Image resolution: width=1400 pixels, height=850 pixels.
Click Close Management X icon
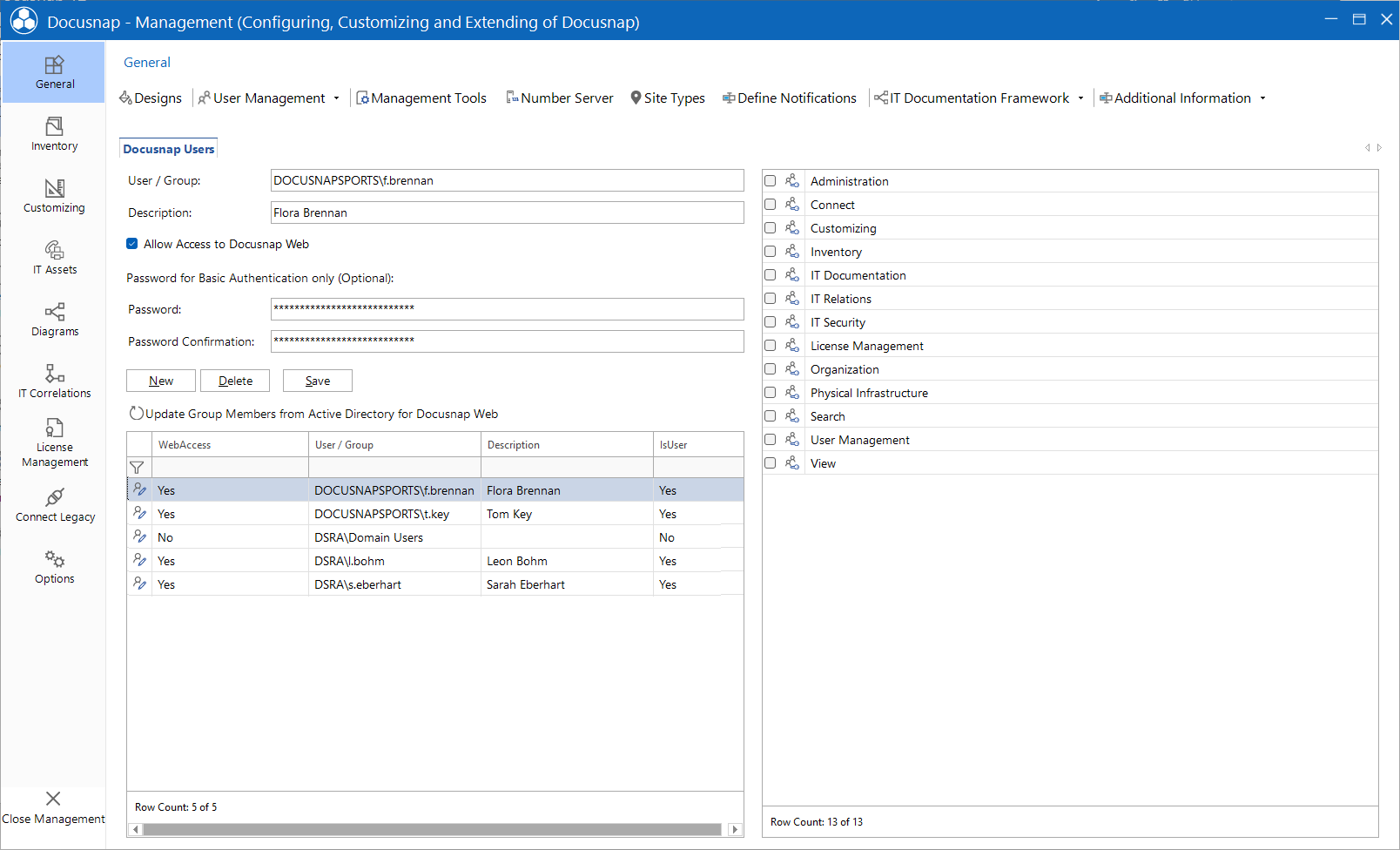pos(53,798)
